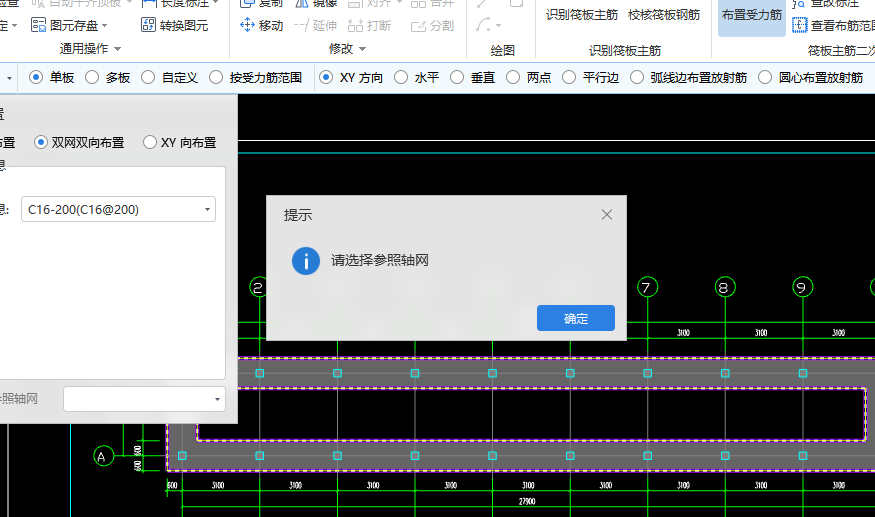Open the dropdown arrow left of 单板
Image resolution: width=875 pixels, height=517 pixels.
pyautogui.click(x=9, y=78)
